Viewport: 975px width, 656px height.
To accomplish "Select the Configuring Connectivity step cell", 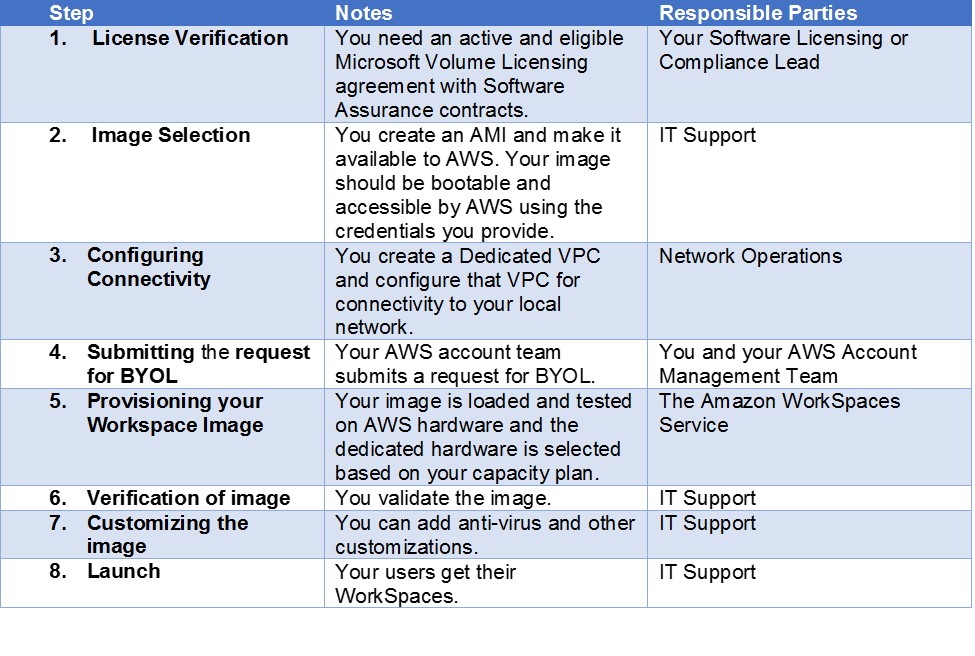I will pos(162,291).
